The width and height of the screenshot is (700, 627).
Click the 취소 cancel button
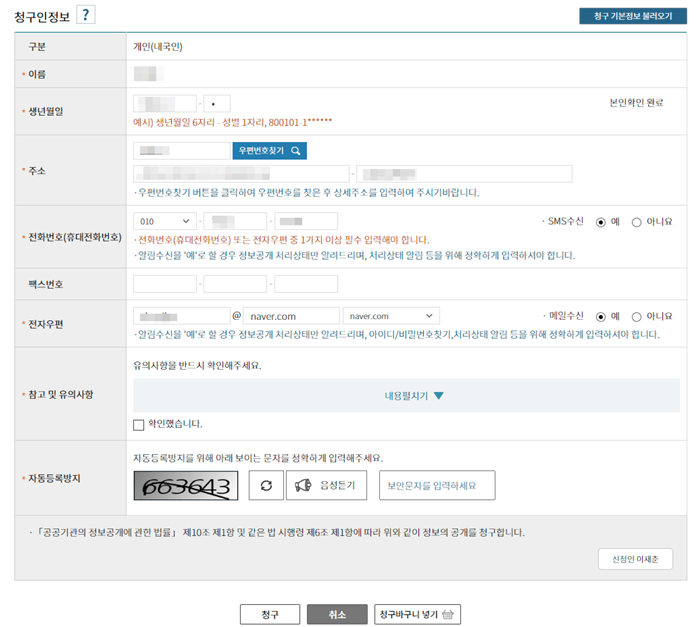[x=337, y=614]
